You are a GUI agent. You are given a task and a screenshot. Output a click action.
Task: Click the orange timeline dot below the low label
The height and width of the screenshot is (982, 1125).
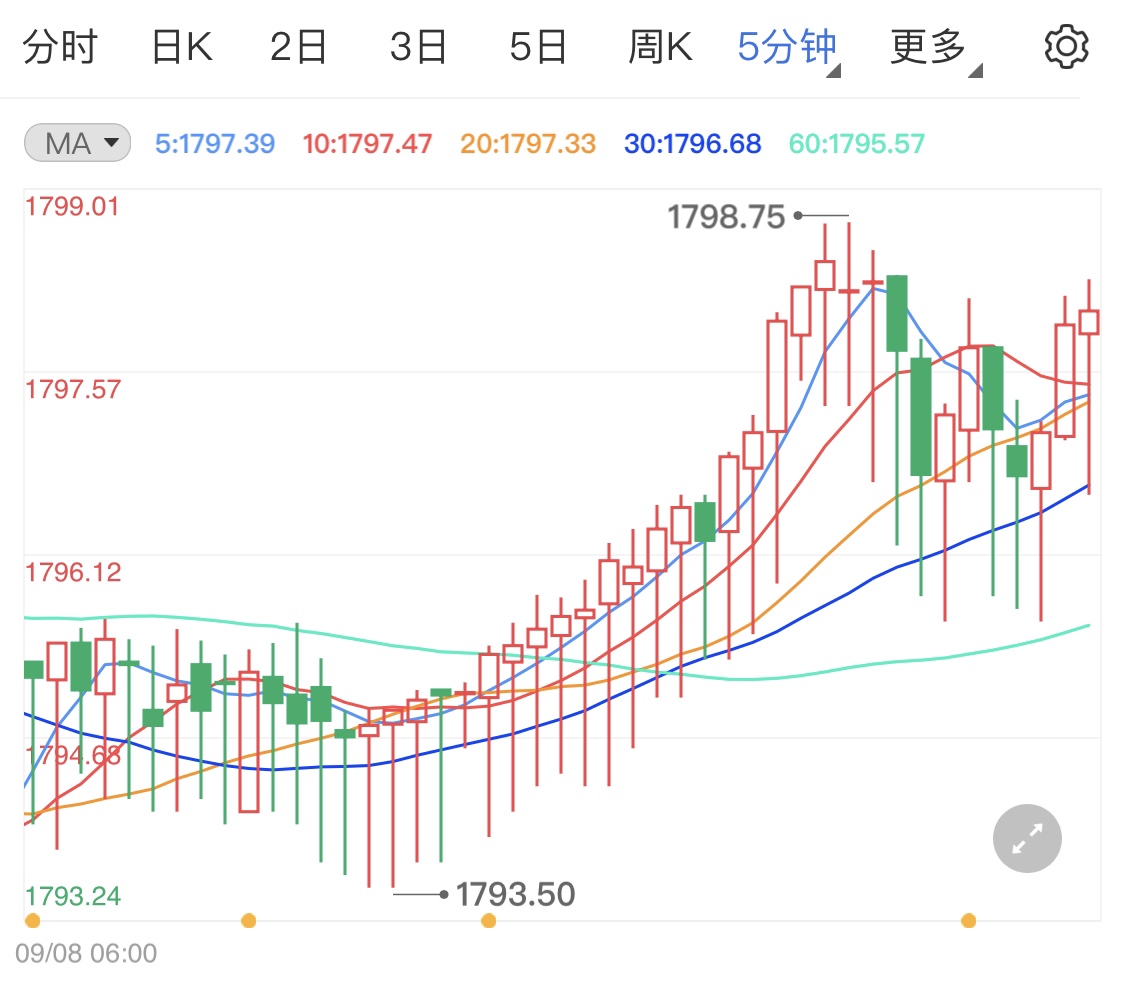(489, 920)
